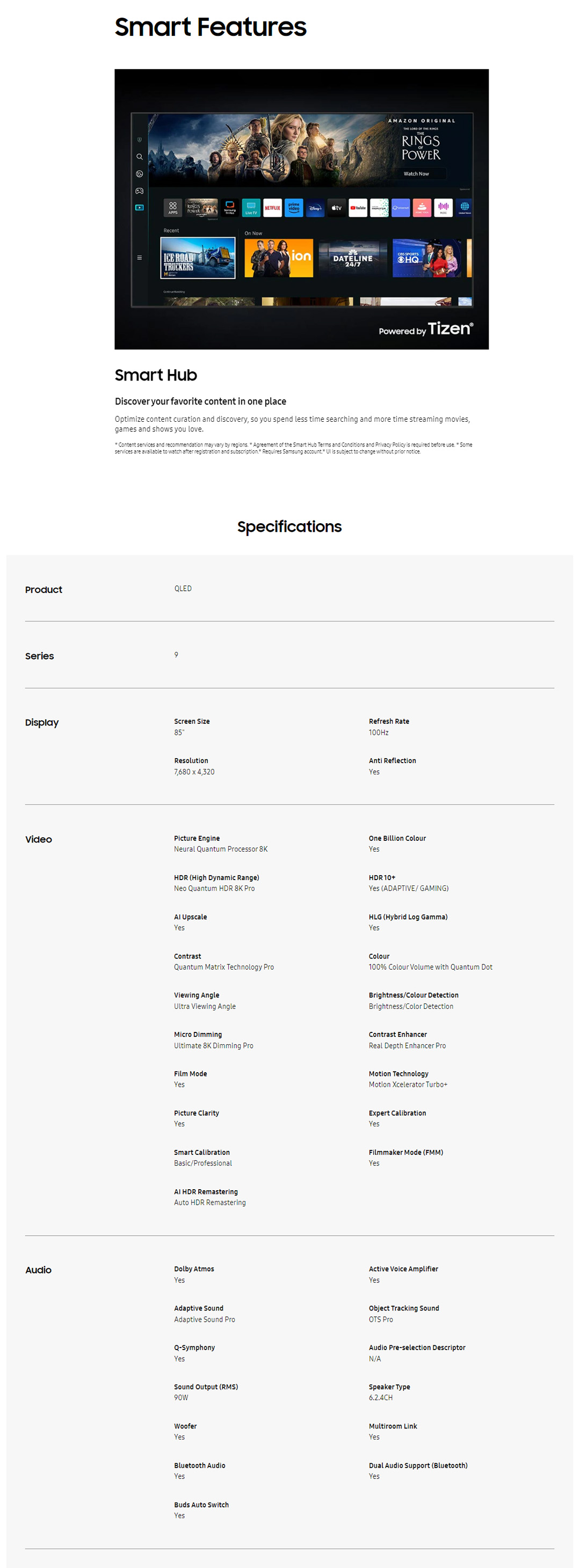Viewport: 580px width, 1568px height.
Task: Click the Specifications heading
Action: point(289,526)
